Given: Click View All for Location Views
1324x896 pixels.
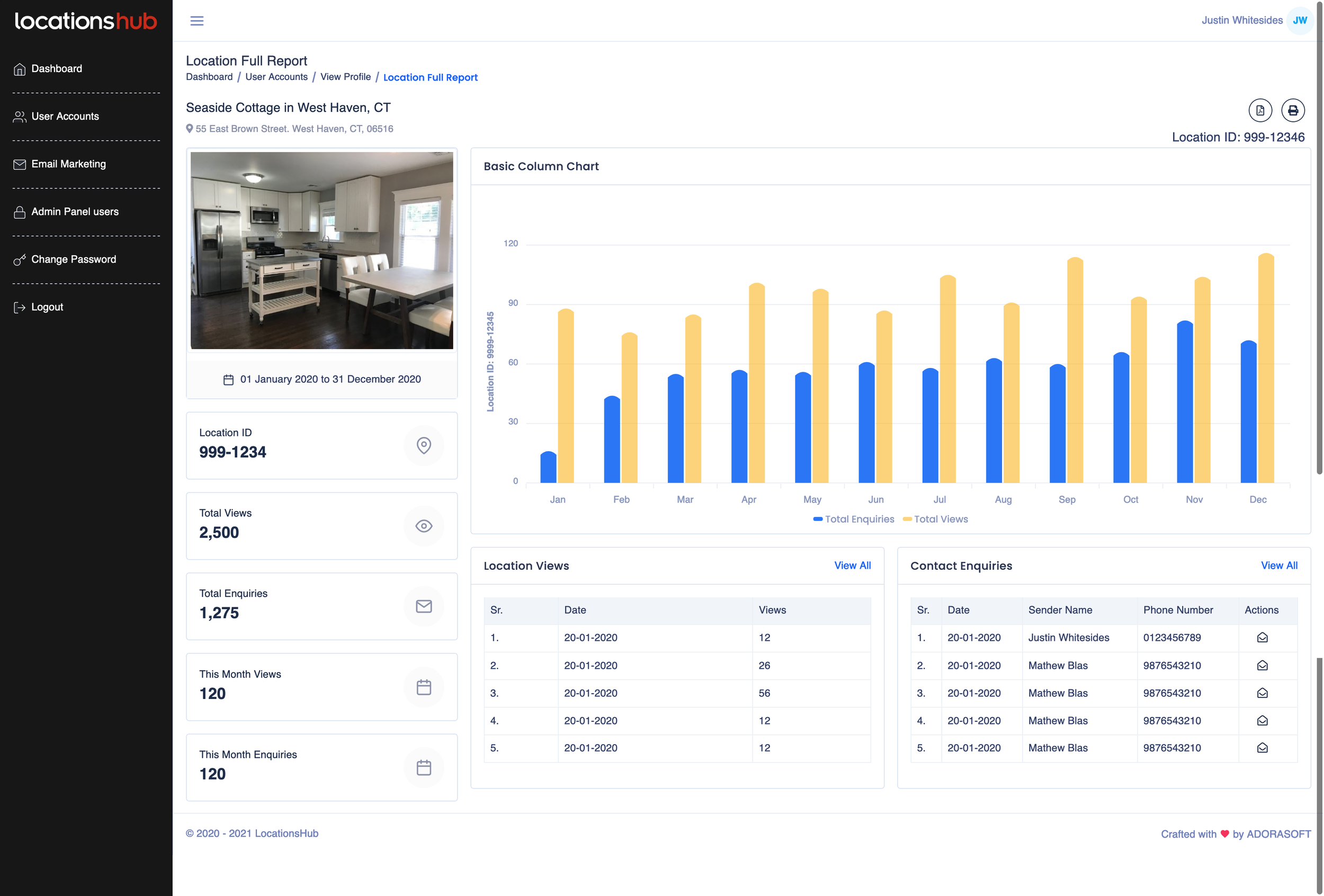Looking at the screenshot, I should (852, 565).
